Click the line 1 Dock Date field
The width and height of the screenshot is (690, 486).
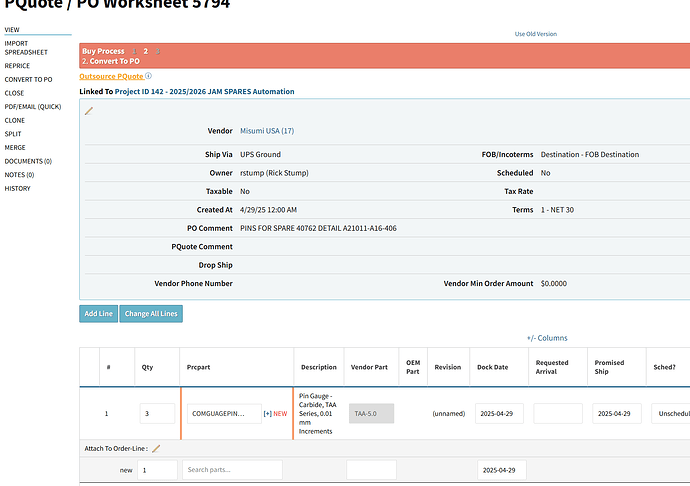[x=499, y=414]
